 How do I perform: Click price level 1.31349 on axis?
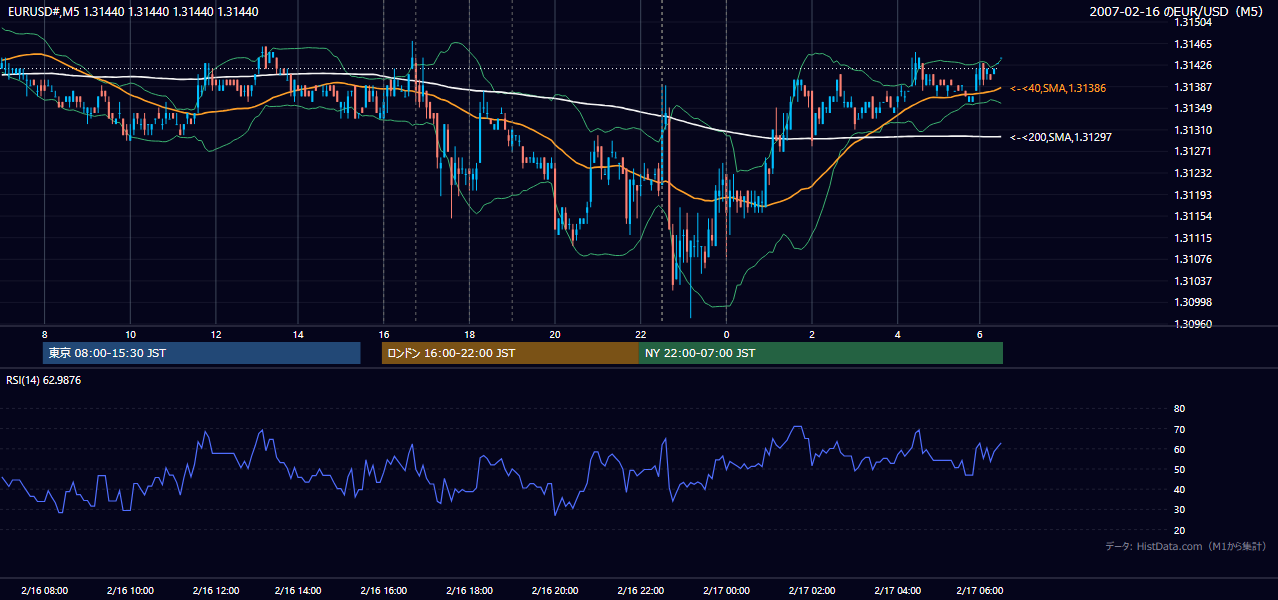(x=1191, y=108)
